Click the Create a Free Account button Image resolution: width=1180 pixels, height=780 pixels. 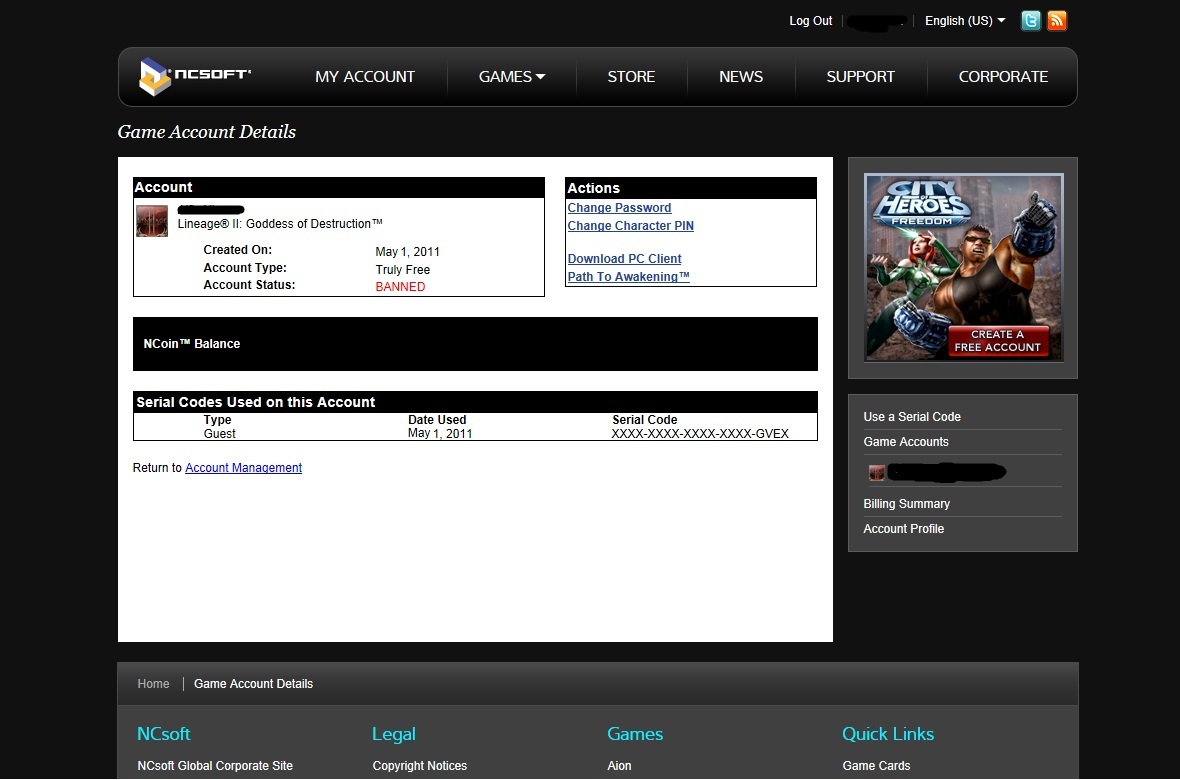point(997,341)
